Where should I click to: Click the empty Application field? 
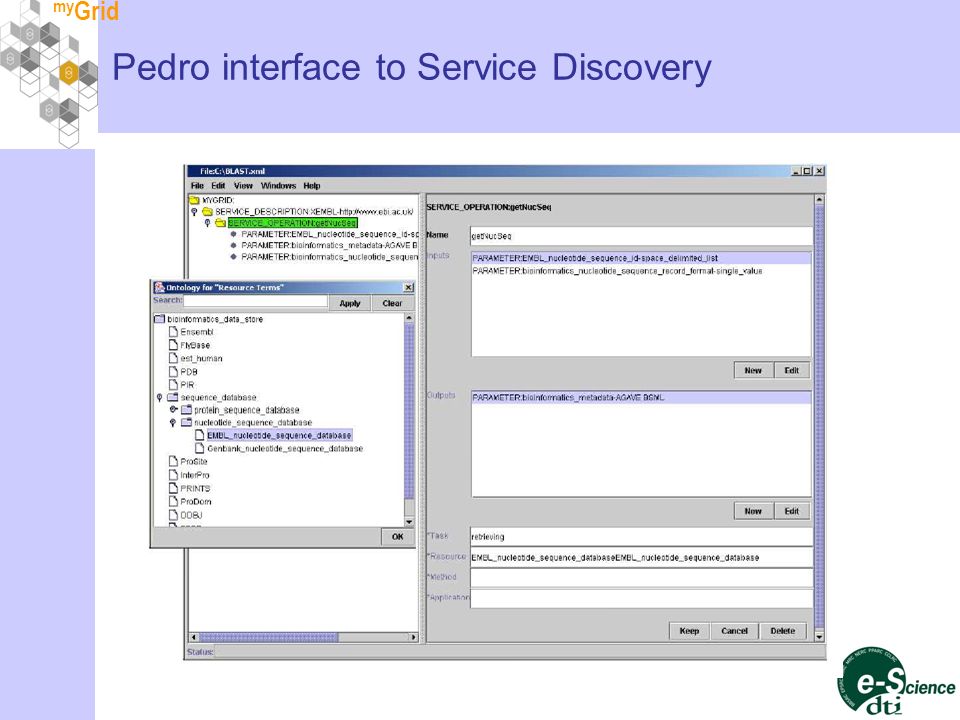641,598
